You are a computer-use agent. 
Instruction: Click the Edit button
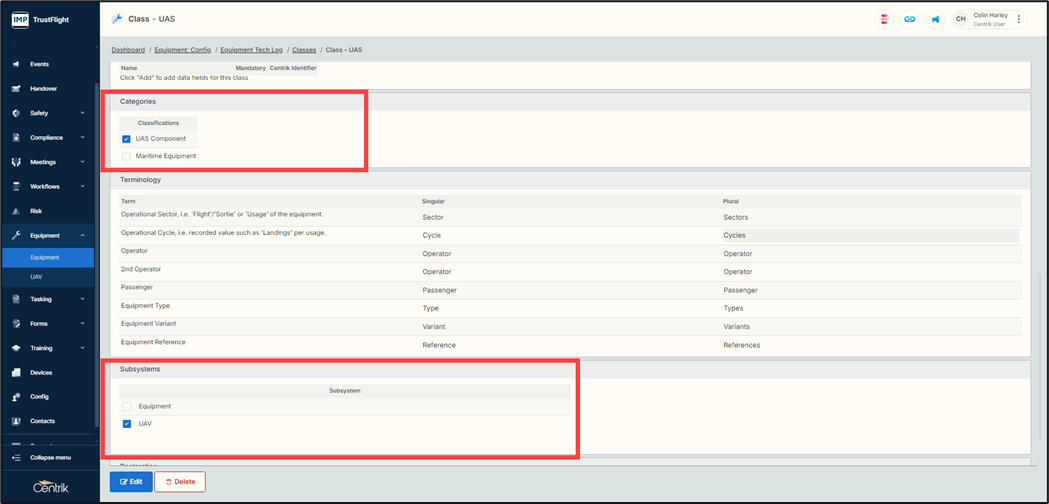point(131,482)
